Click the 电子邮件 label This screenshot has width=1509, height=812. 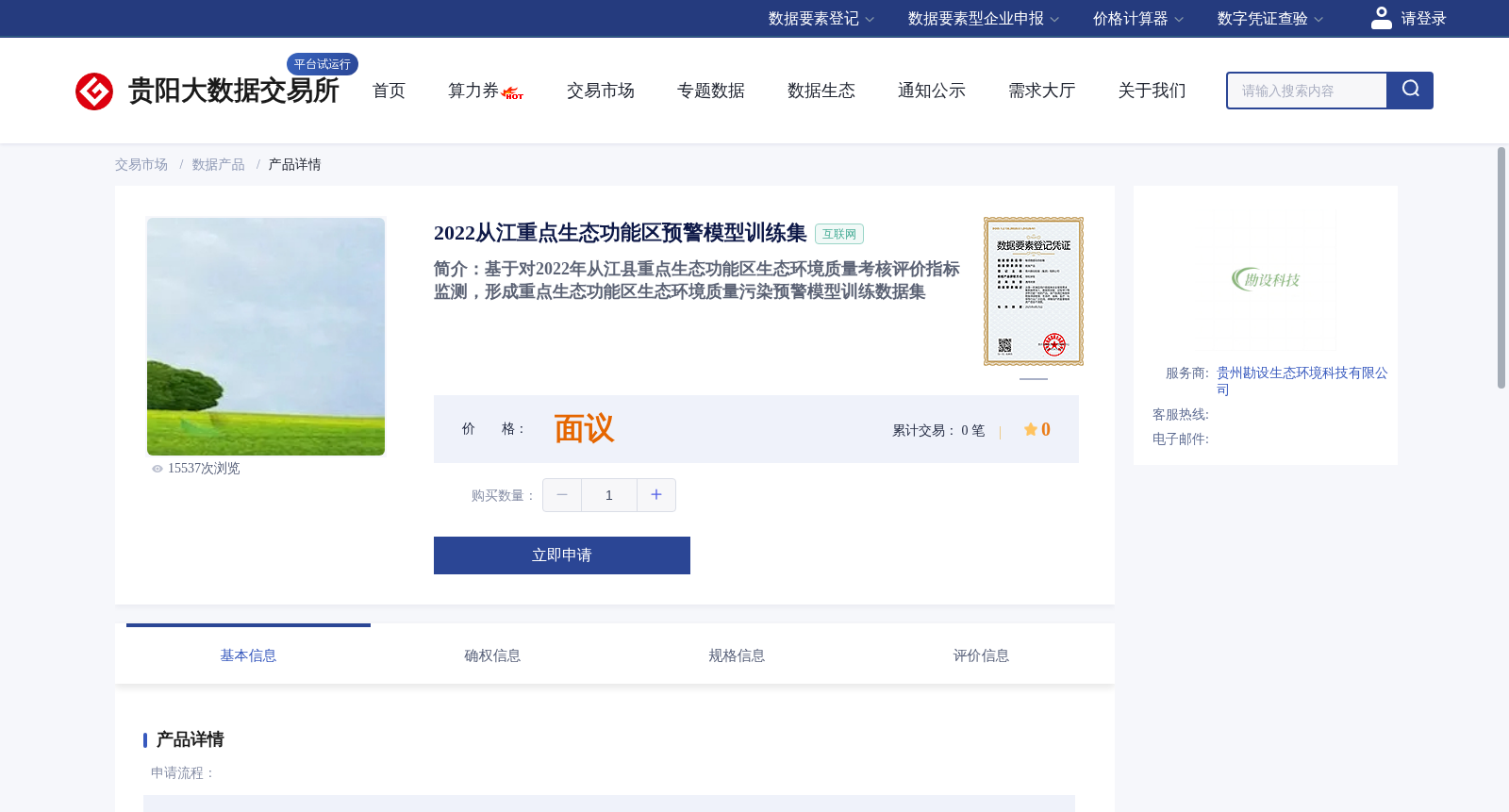coord(1181,439)
